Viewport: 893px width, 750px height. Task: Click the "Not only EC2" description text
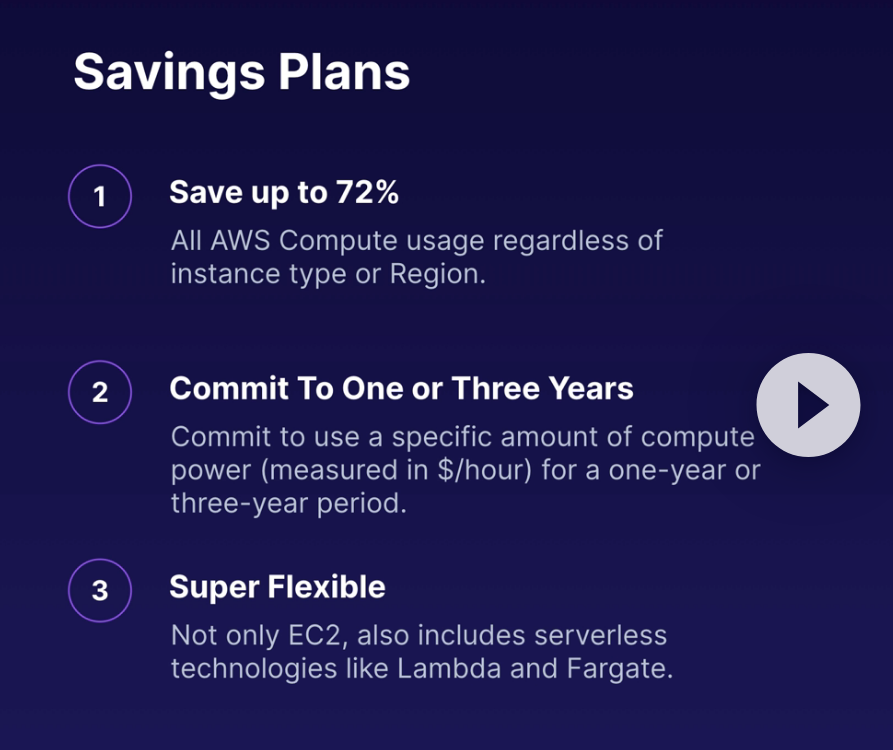click(420, 651)
